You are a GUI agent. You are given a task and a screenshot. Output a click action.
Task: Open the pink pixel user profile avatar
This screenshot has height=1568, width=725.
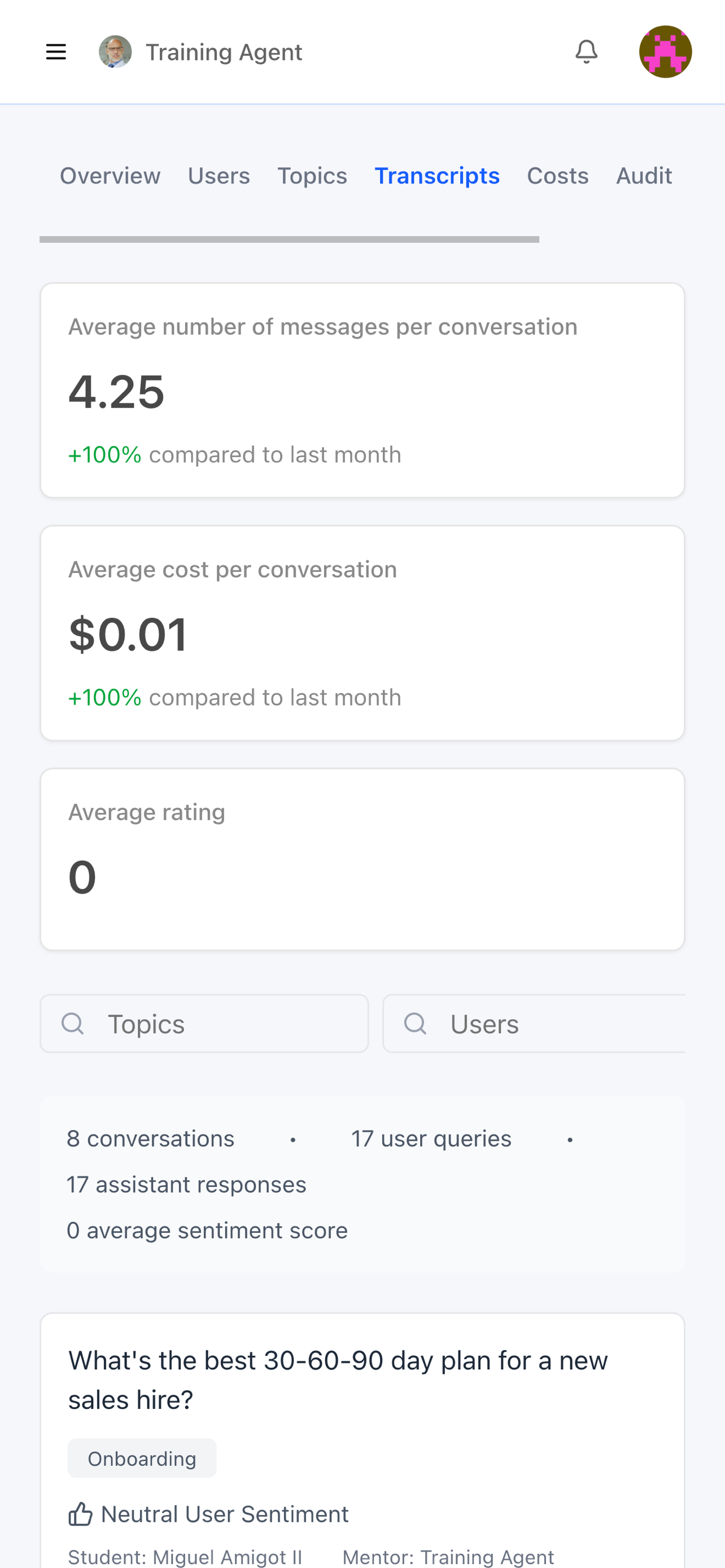(x=665, y=52)
